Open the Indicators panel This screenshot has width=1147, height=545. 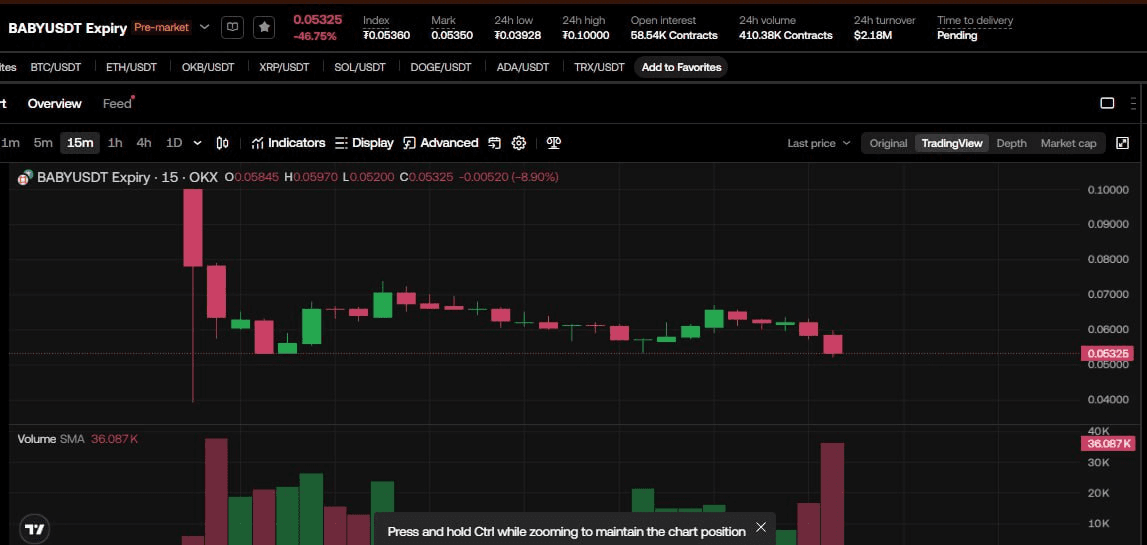(288, 143)
